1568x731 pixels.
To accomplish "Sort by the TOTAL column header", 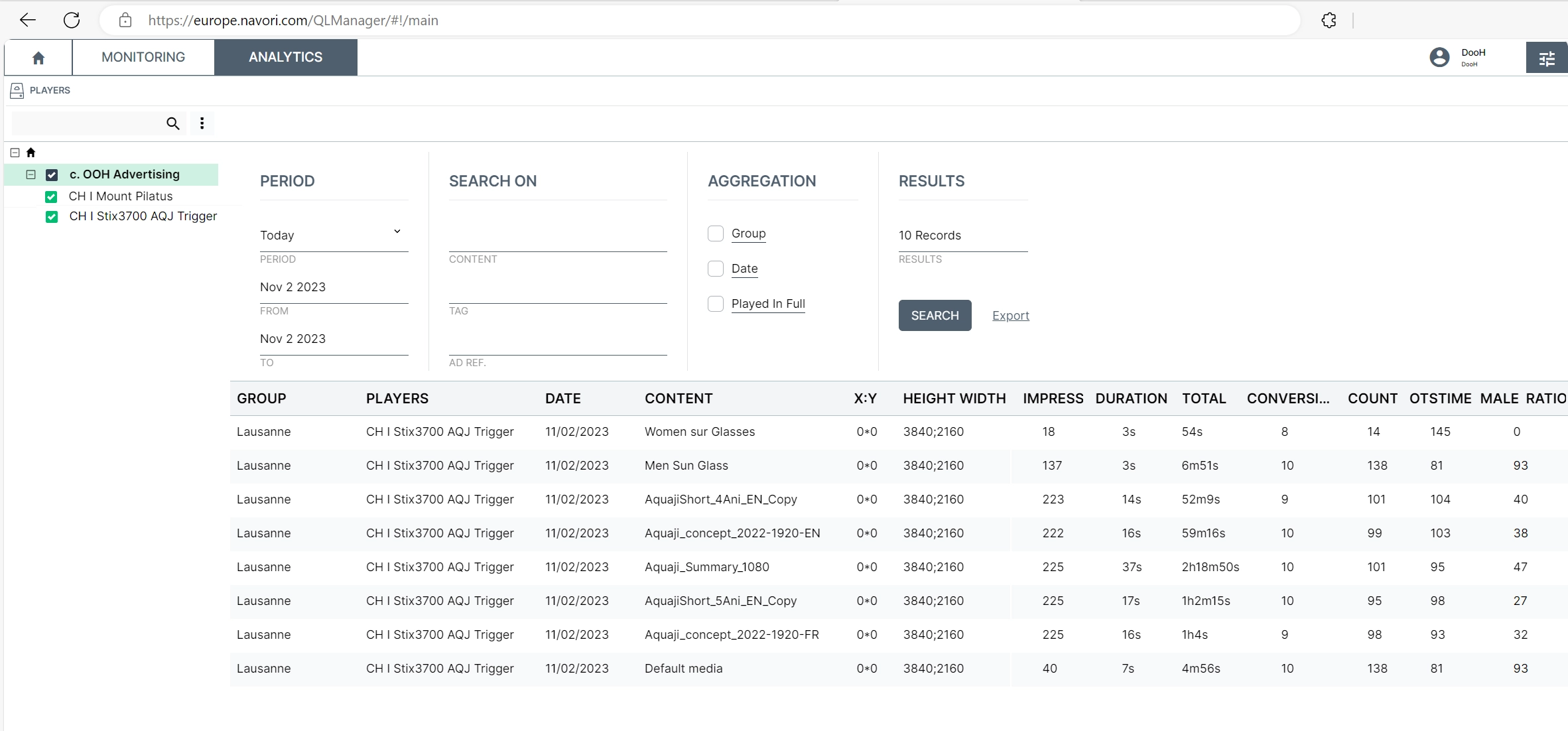I will [1204, 399].
